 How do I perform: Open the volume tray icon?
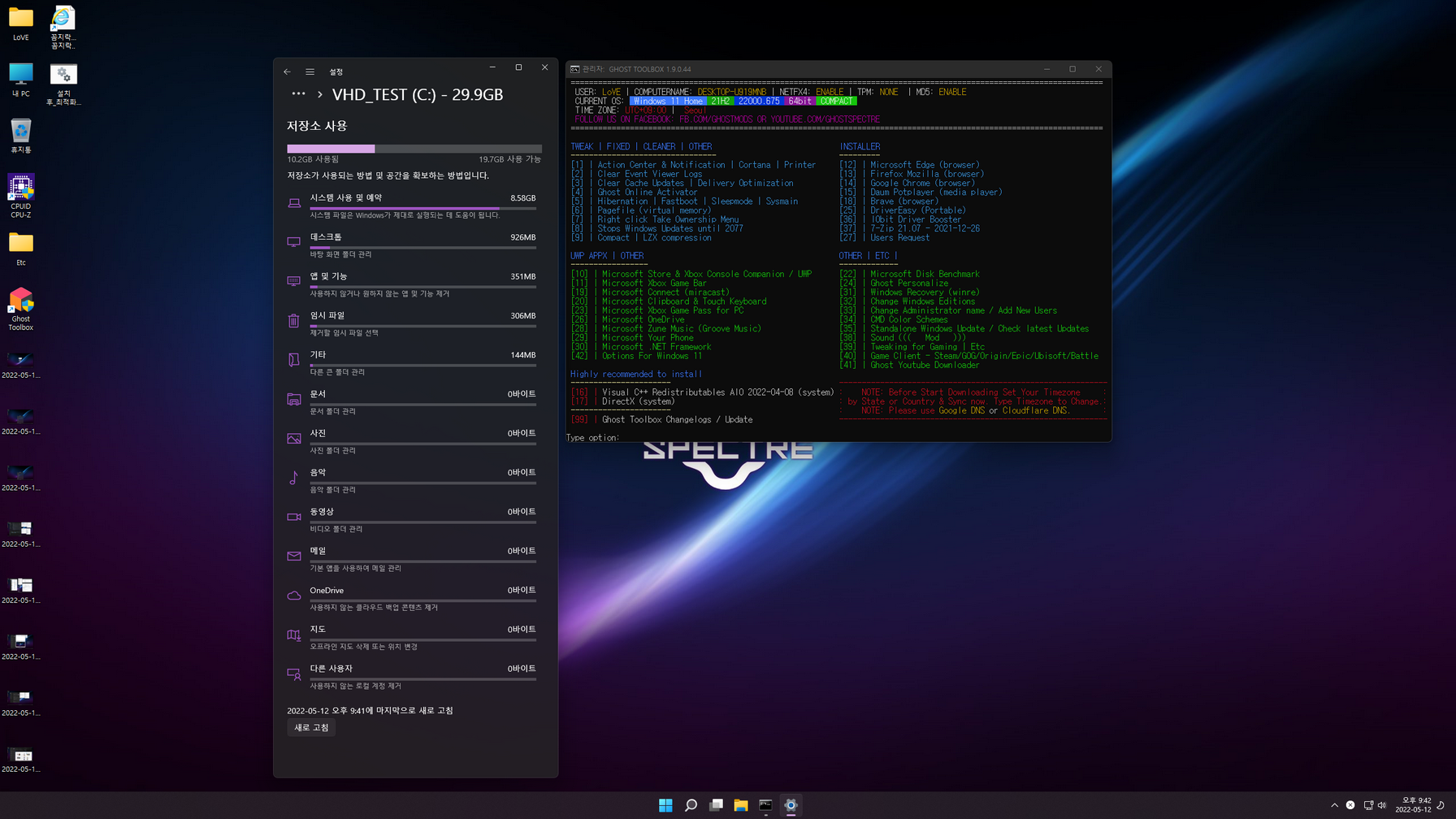1383,805
